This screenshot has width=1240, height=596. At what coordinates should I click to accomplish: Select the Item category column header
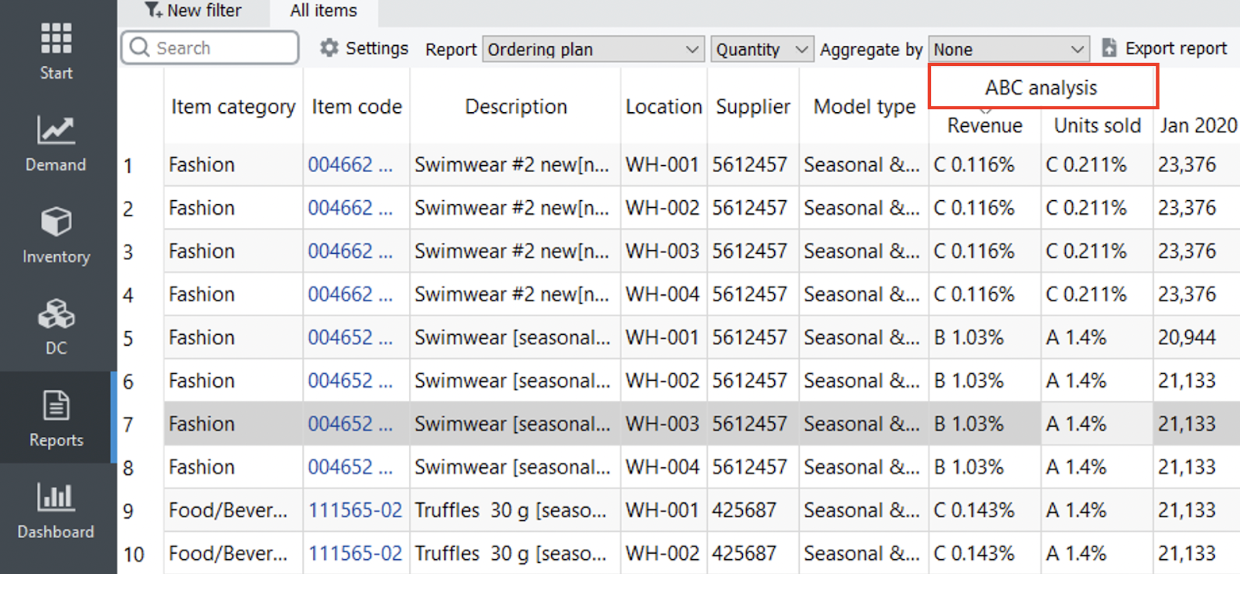pyautogui.click(x=233, y=107)
